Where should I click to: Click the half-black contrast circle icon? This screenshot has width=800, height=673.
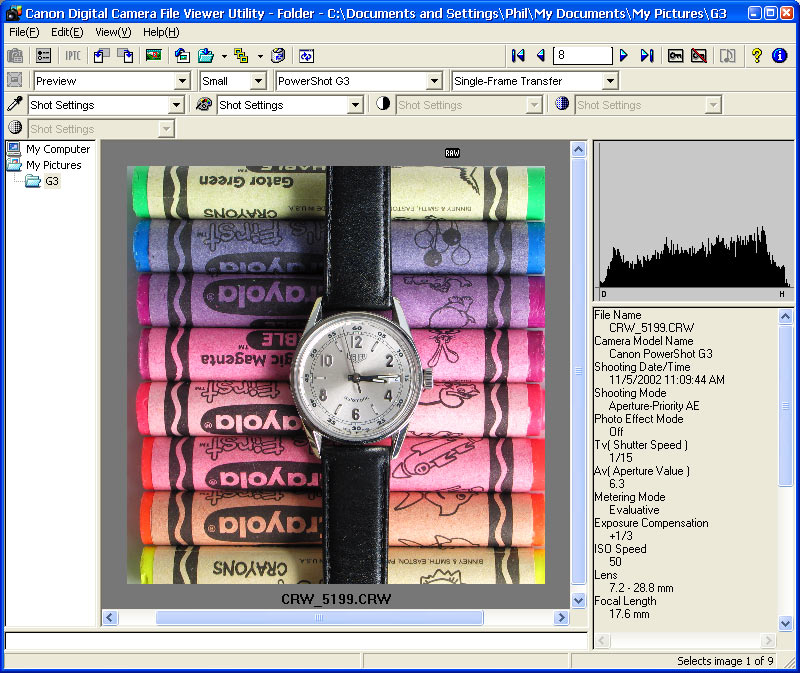[x=383, y=104]
